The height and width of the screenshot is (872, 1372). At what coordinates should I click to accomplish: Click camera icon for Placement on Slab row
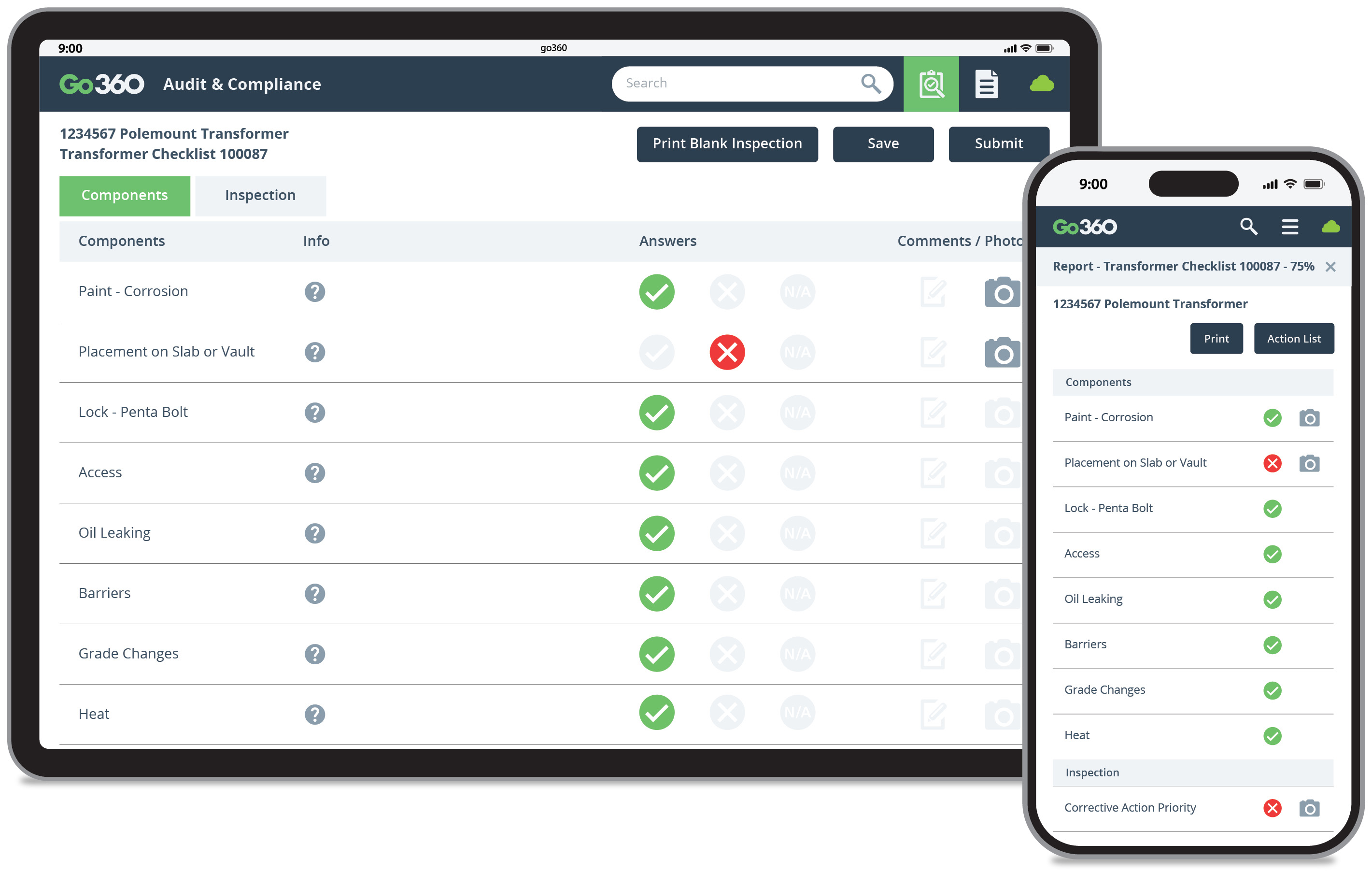[x=1002, y=352]
